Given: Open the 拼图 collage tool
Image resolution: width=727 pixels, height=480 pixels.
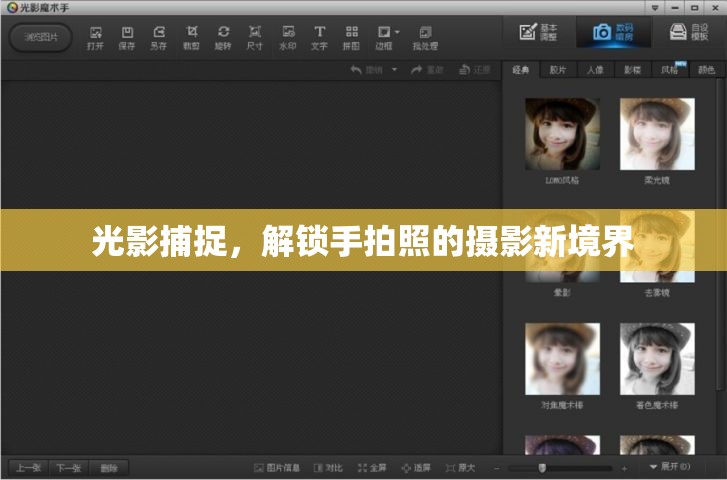Looking at the screenshot, I should pos(351,38).
